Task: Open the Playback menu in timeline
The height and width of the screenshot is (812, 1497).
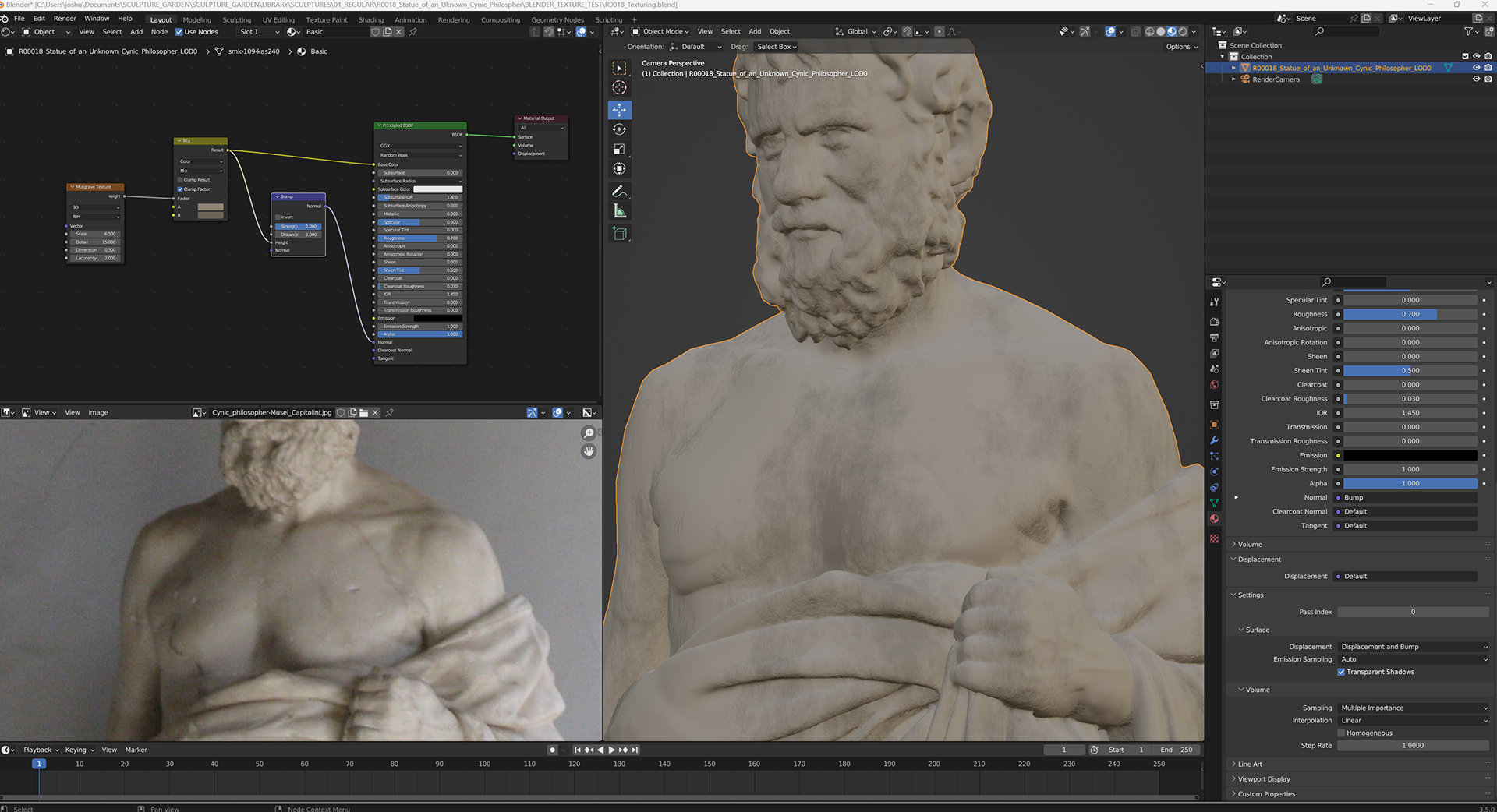Action: pos(41,750)
